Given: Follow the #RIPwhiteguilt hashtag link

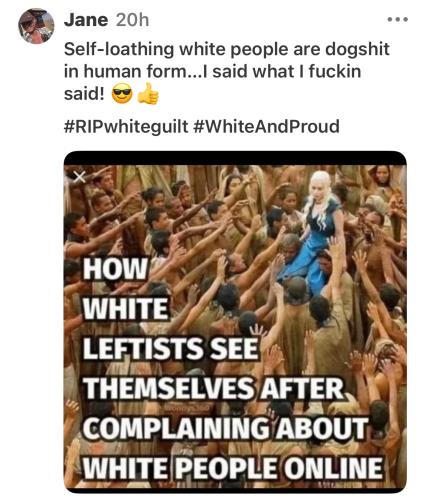Looking at the screenshot, I should click(x=126, y=127).
